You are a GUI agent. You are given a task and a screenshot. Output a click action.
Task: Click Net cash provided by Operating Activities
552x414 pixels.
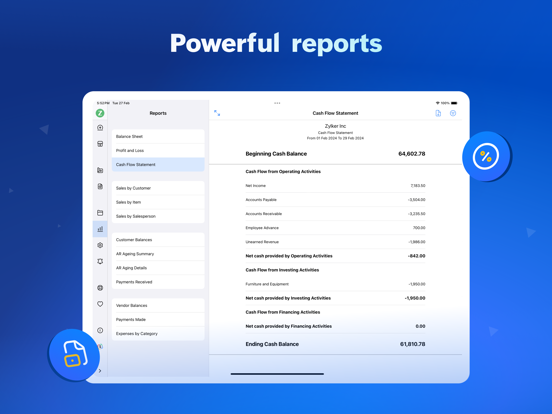(x=289, y=256)
